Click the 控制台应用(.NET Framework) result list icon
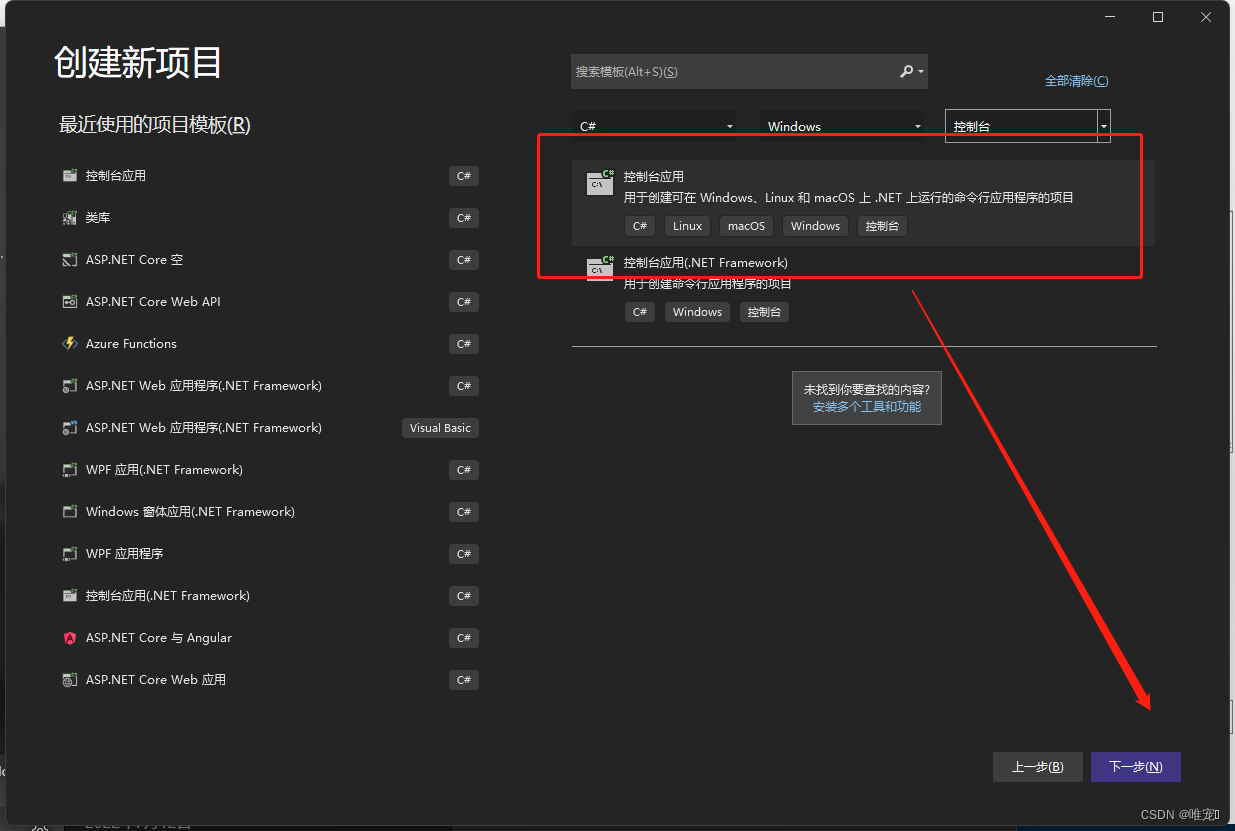Image resolution: width=1235 pixels, height=831 pixels. [600, 268]
